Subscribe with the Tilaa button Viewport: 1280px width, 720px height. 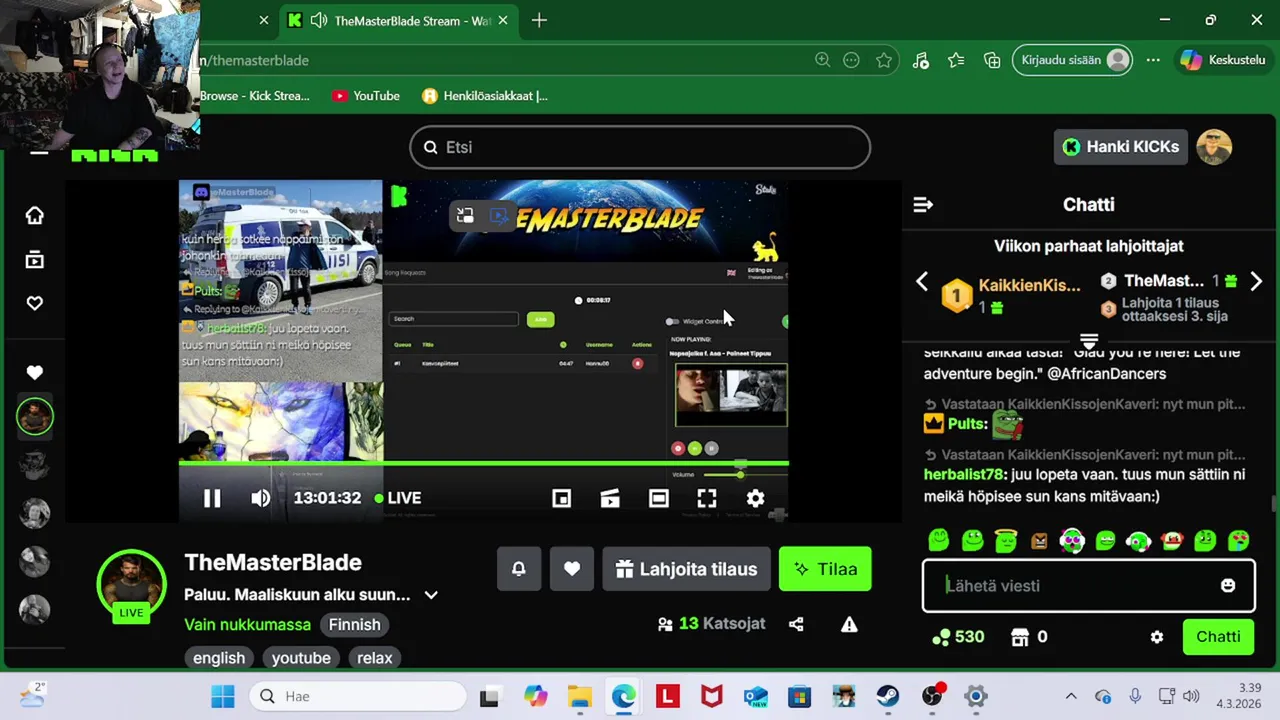(825, 569)
